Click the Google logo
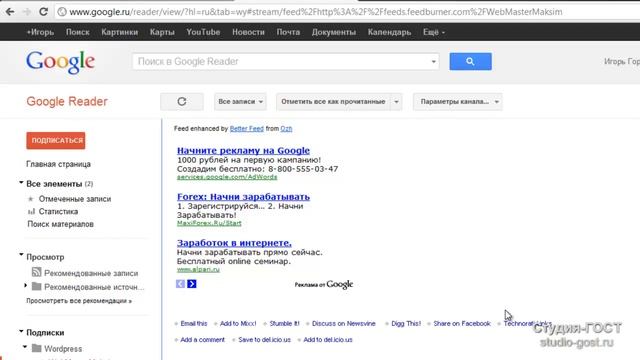 pyautogui.click(x=60, y=62)
